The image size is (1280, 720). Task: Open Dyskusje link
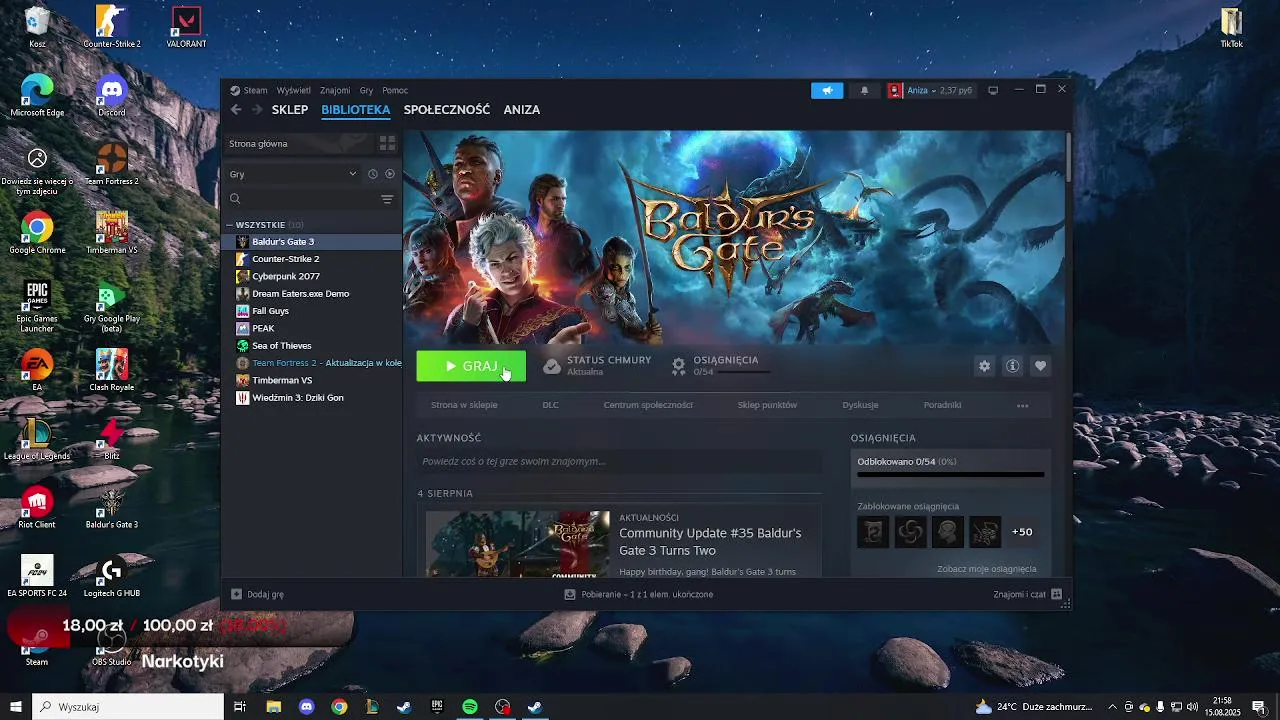pos(860,405)
